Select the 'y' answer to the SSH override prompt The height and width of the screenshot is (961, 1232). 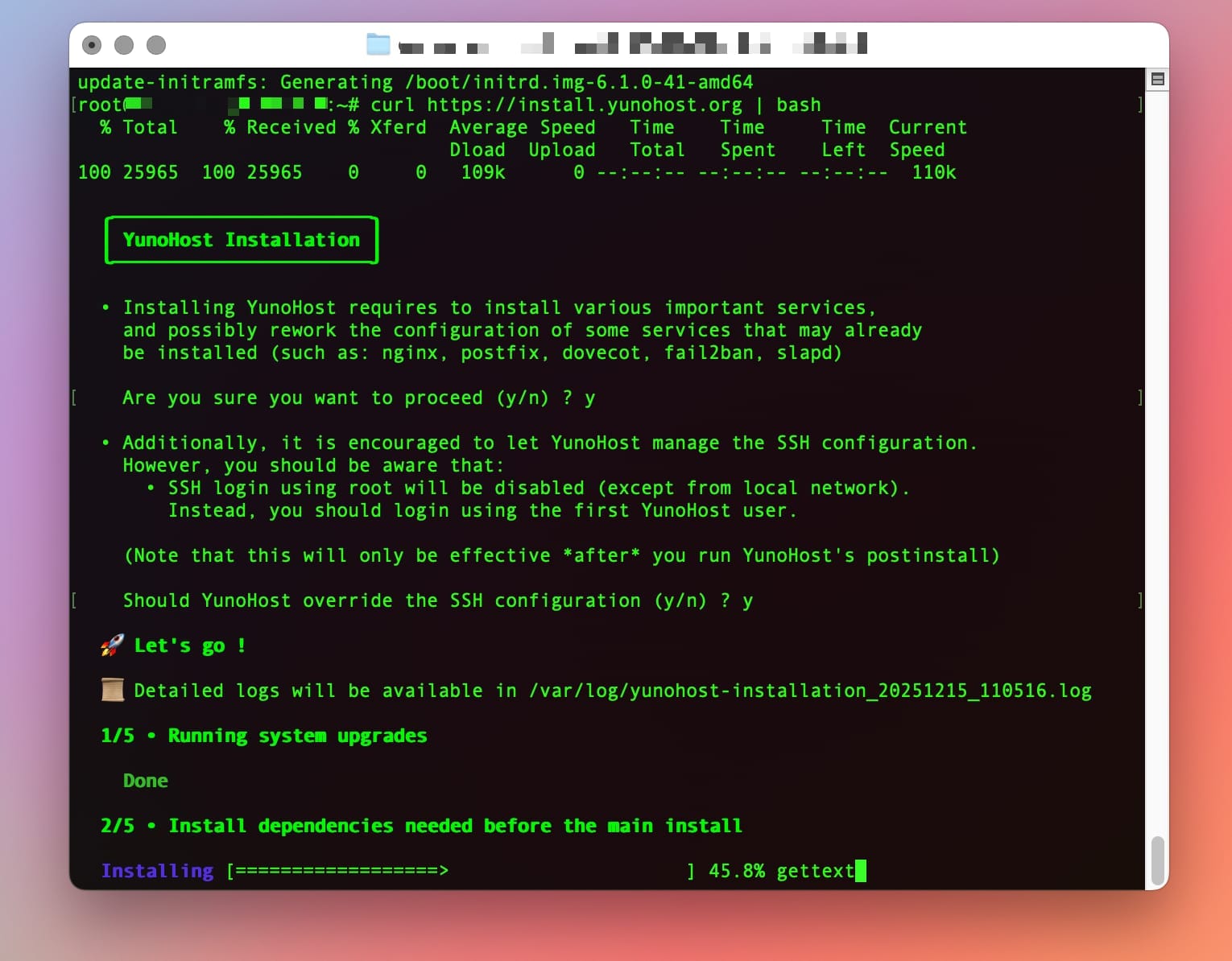(748, 600)
